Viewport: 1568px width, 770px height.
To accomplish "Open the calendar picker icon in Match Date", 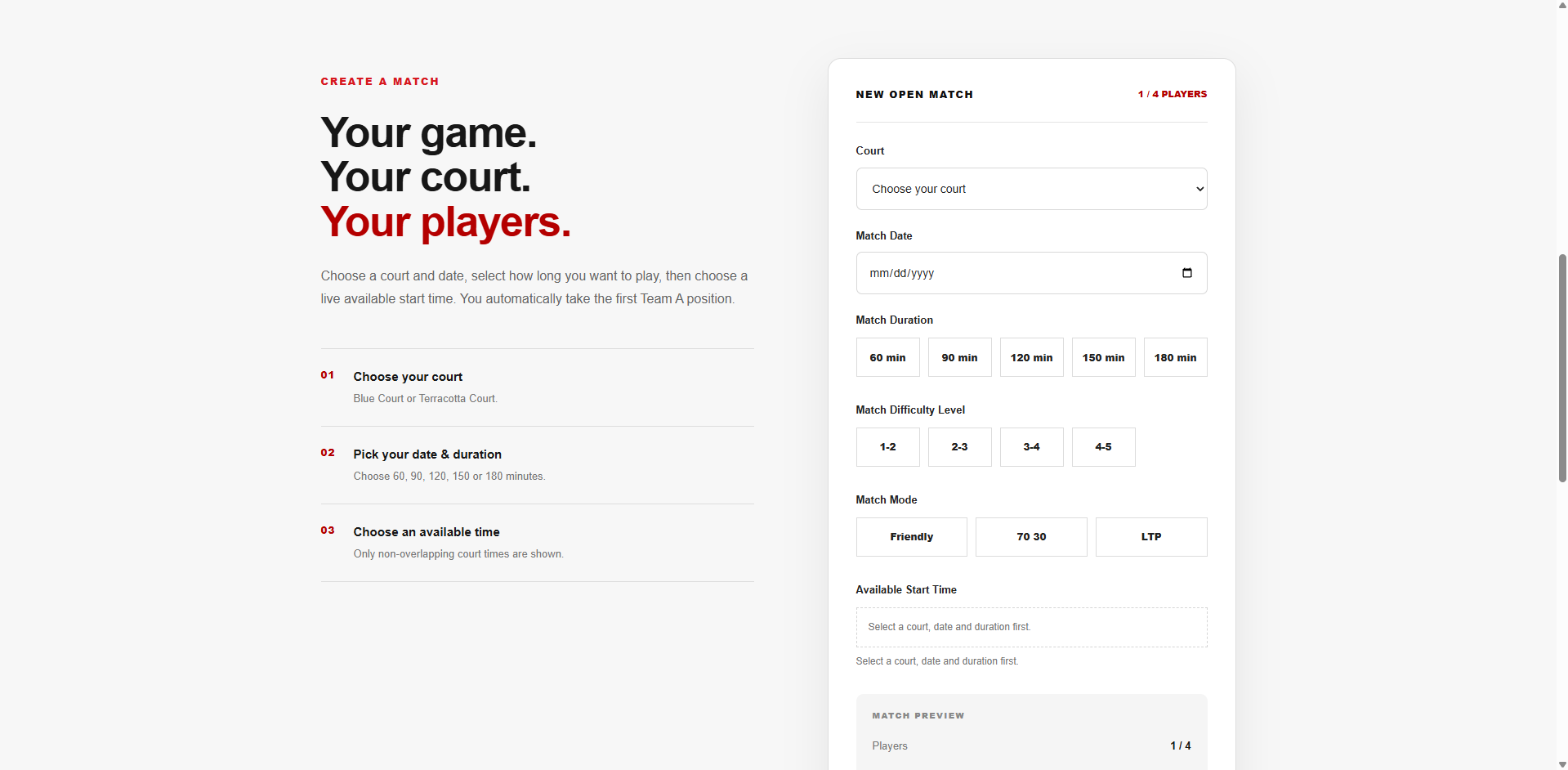I will point(1187,273).
